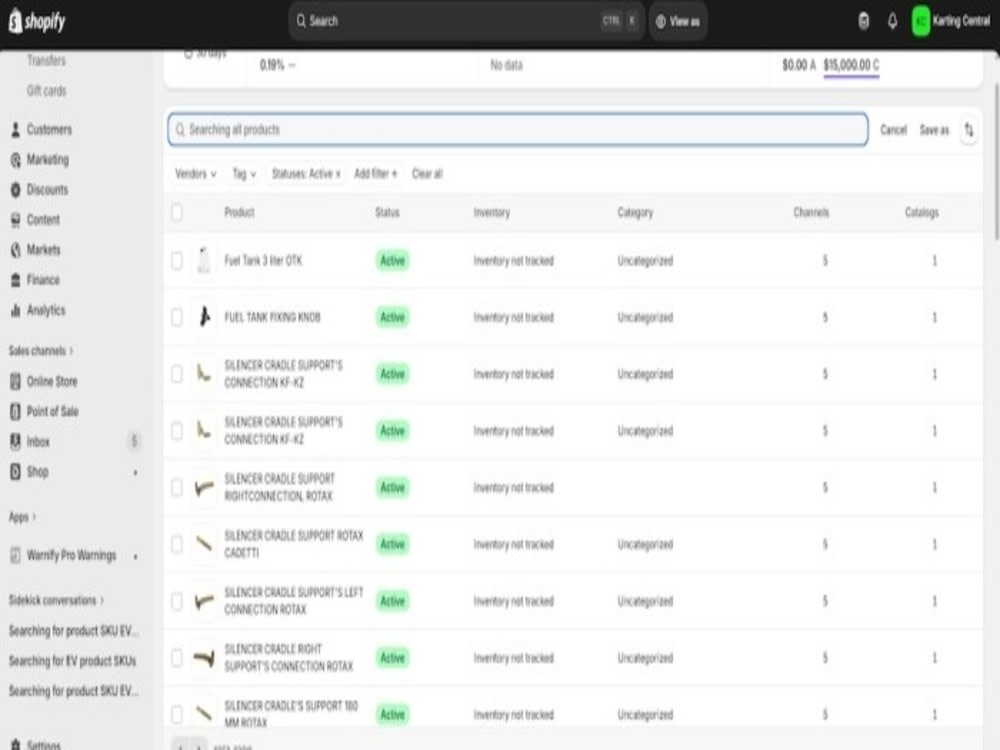
Task: Click the page vertical scrollbar
Action: point(997,161)
